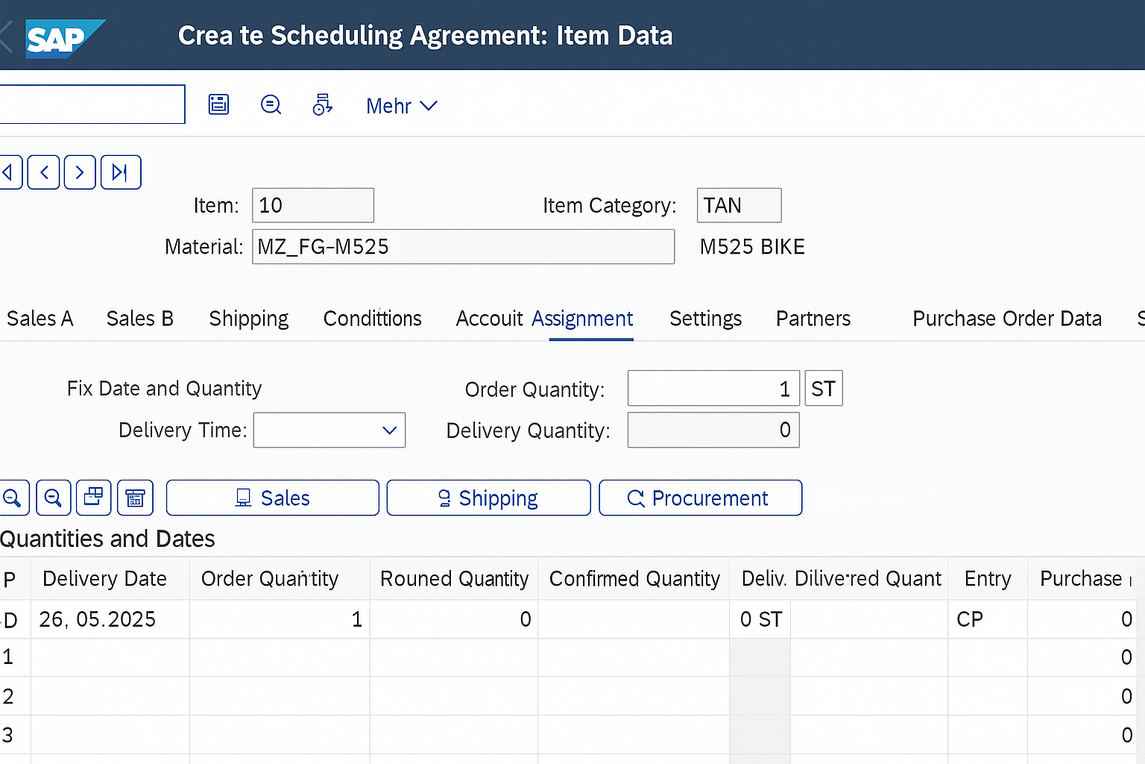Click the Delivery Date column header
The width and height of the screenshot is (1145, 764).
coord(110,579)
